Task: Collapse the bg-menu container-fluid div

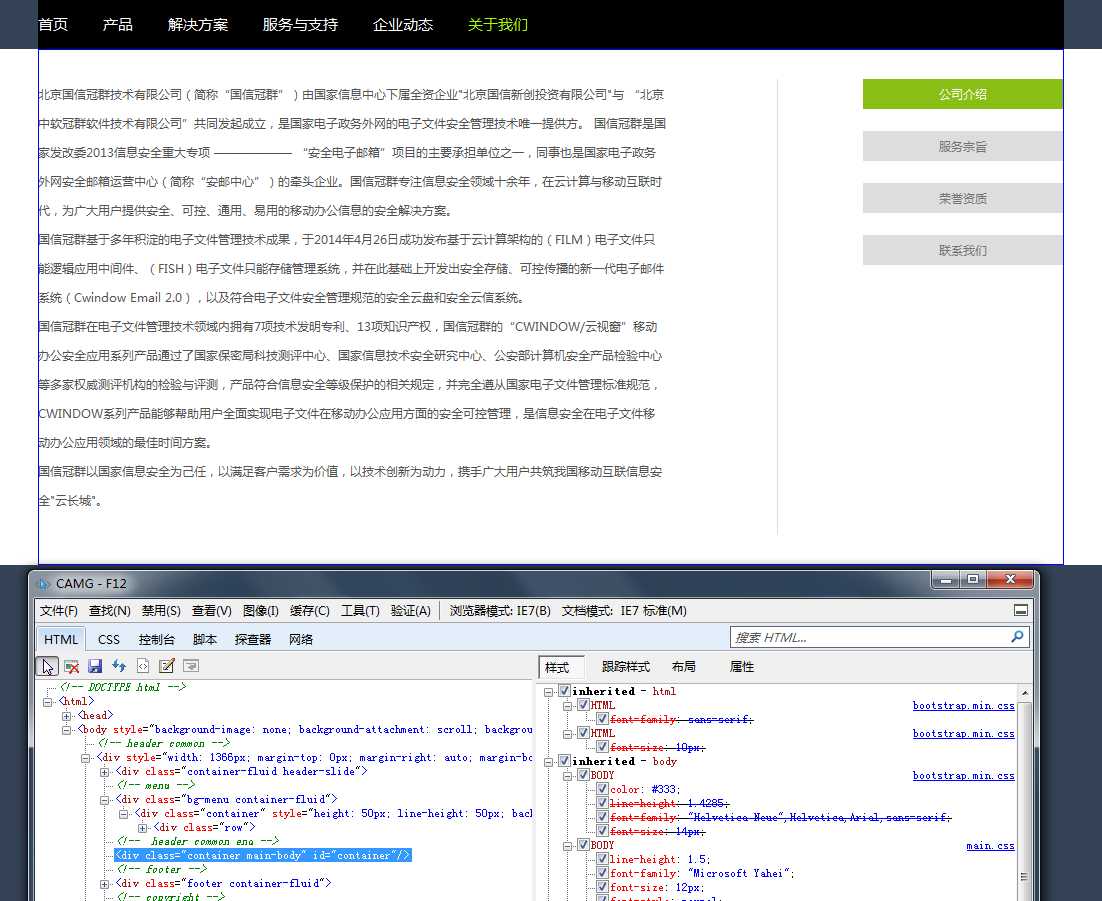Action: click(105, 800)
